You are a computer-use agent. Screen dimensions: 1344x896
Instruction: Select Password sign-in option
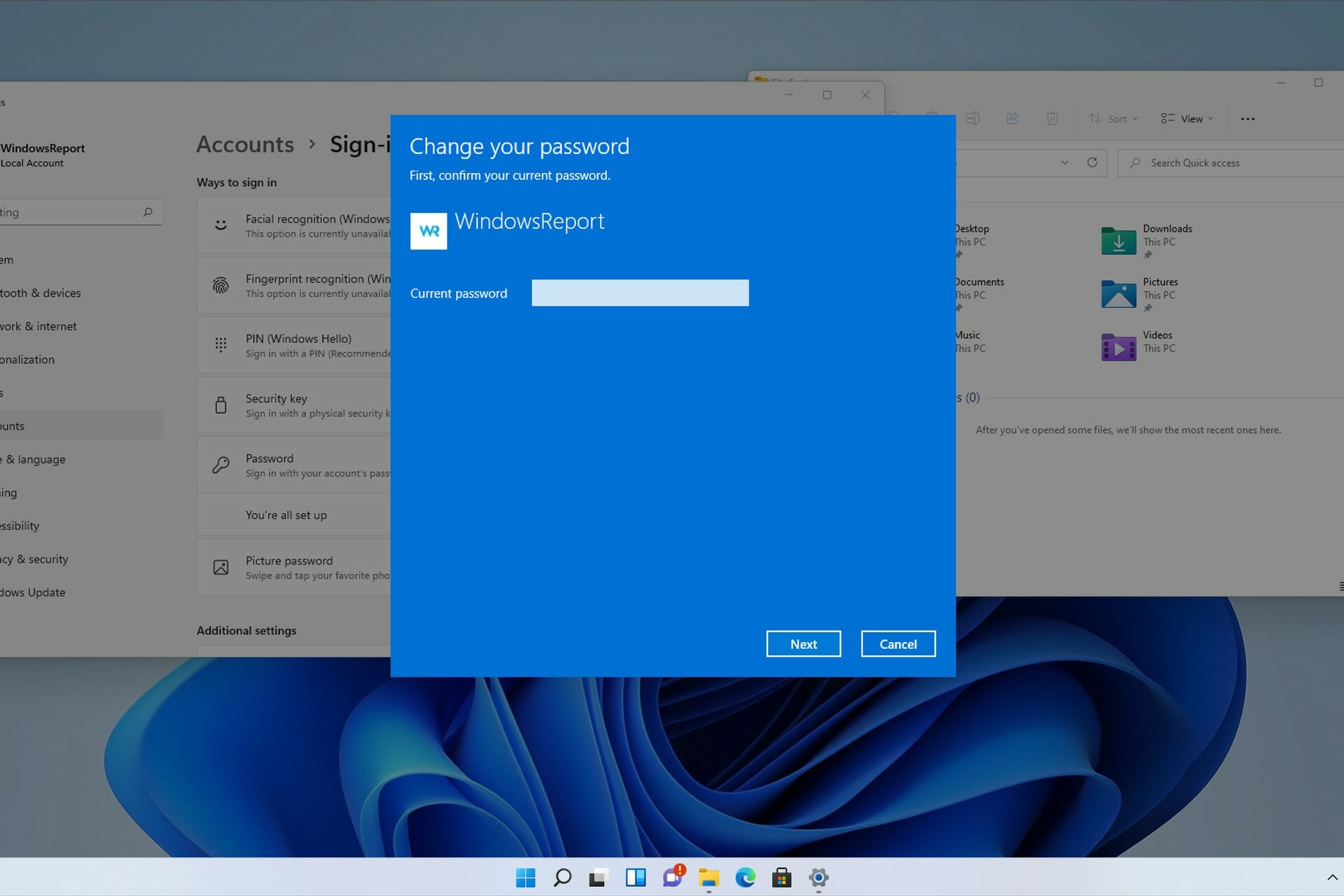tap(269, 464)
